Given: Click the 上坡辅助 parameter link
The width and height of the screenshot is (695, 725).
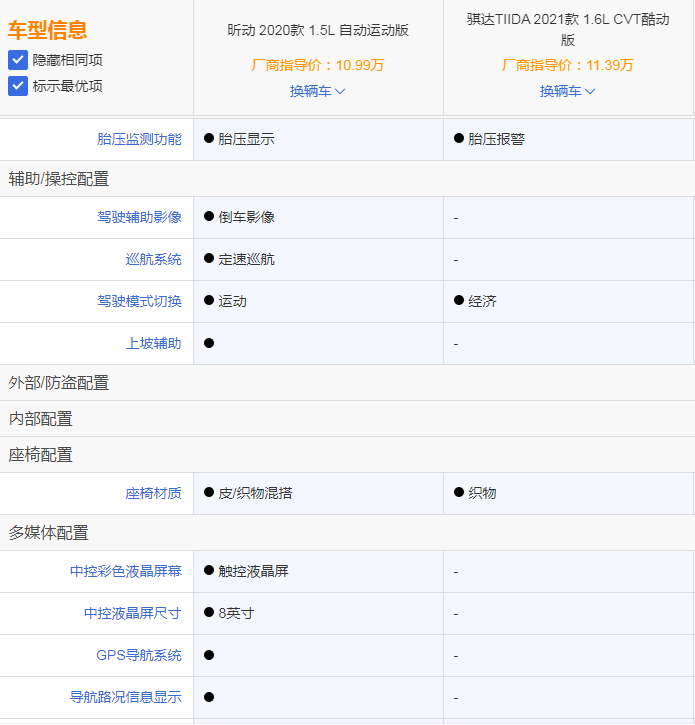Looking at the screenshot, I should coord(153,343).
